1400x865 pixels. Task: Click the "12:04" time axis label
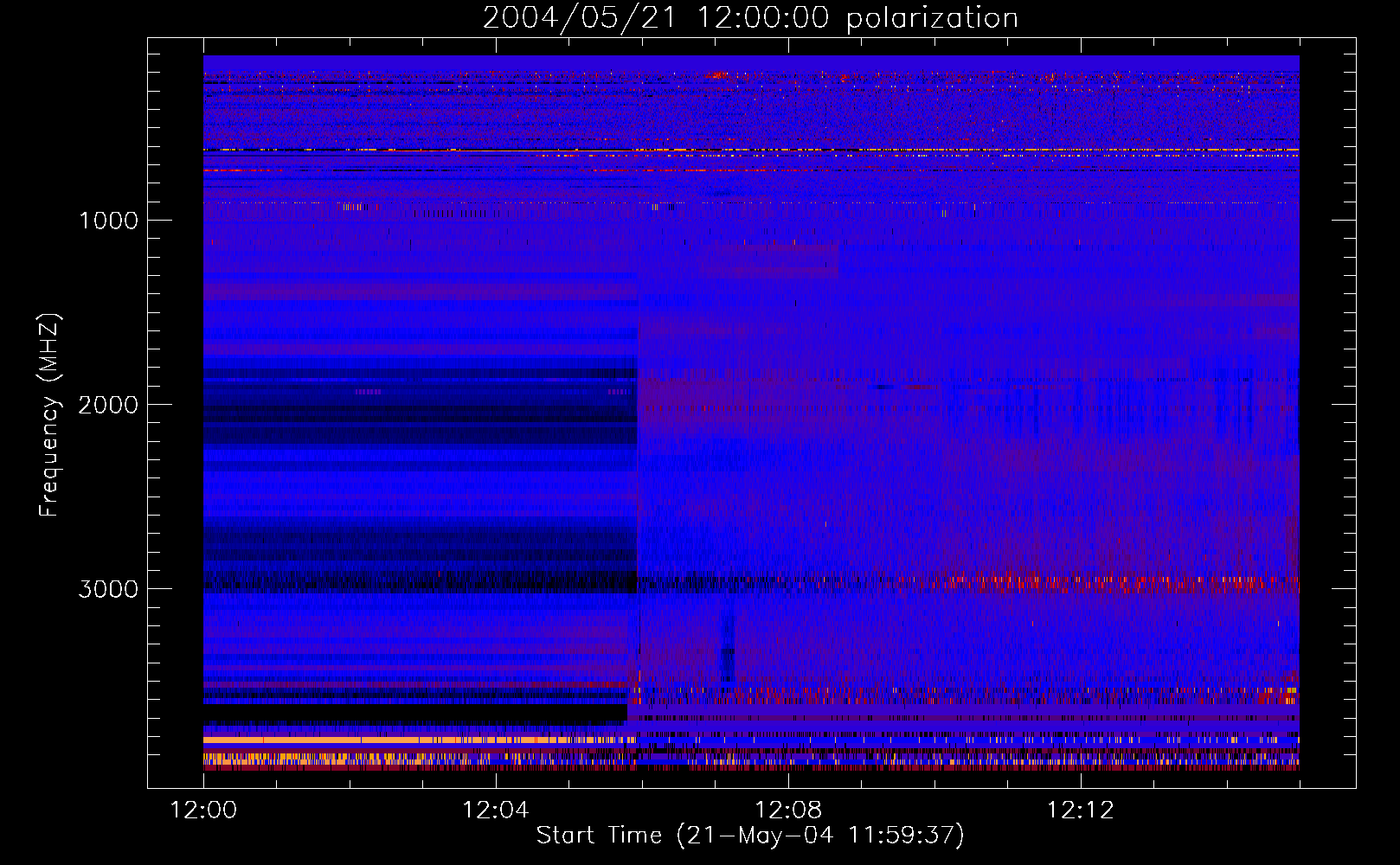496,811
